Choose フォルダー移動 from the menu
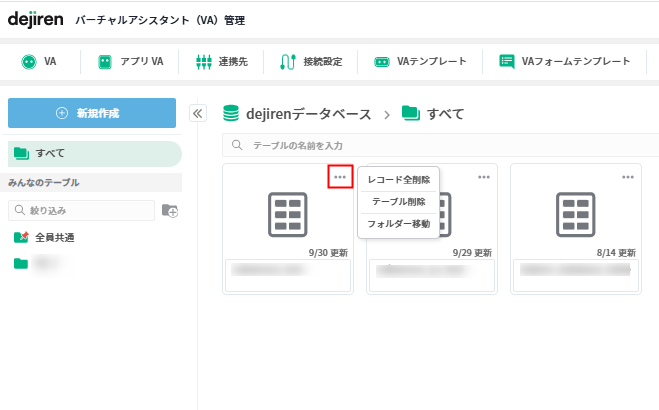The width and height of the screenshot is (659, 410). pyautogui.click(x=398, y=224)
